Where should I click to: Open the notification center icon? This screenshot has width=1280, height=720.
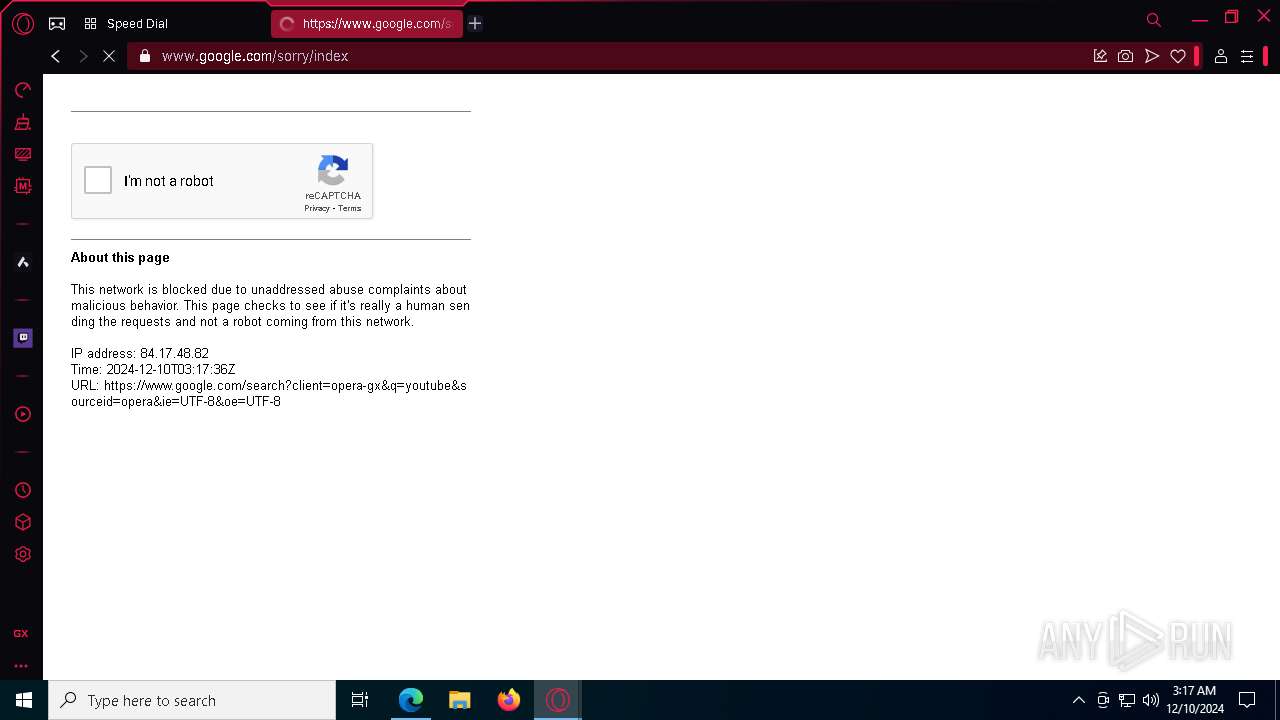(1247, 700)
